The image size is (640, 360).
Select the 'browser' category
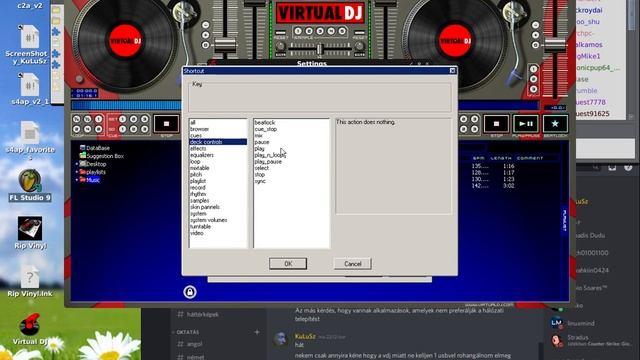point(218,129)
